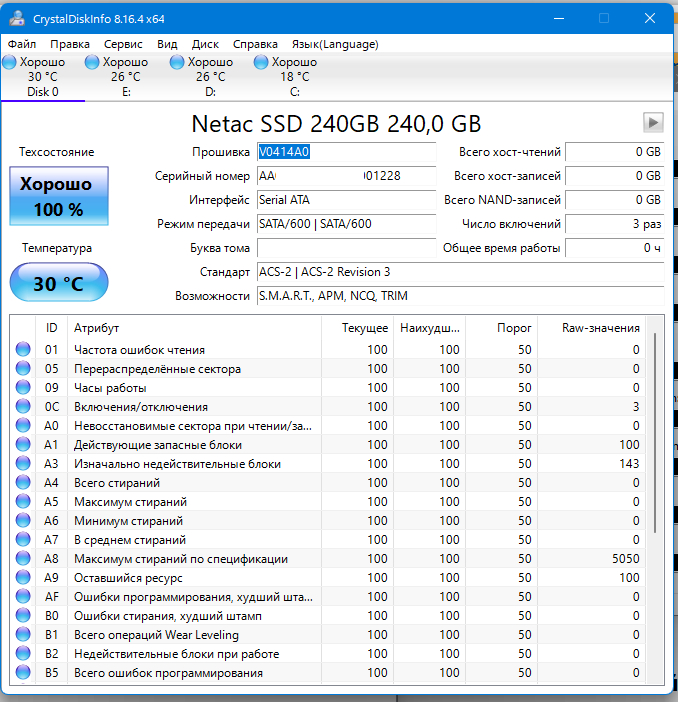
Task: Switch to drive E: tab
Action: pyautogui.click(x=126, y=77)
